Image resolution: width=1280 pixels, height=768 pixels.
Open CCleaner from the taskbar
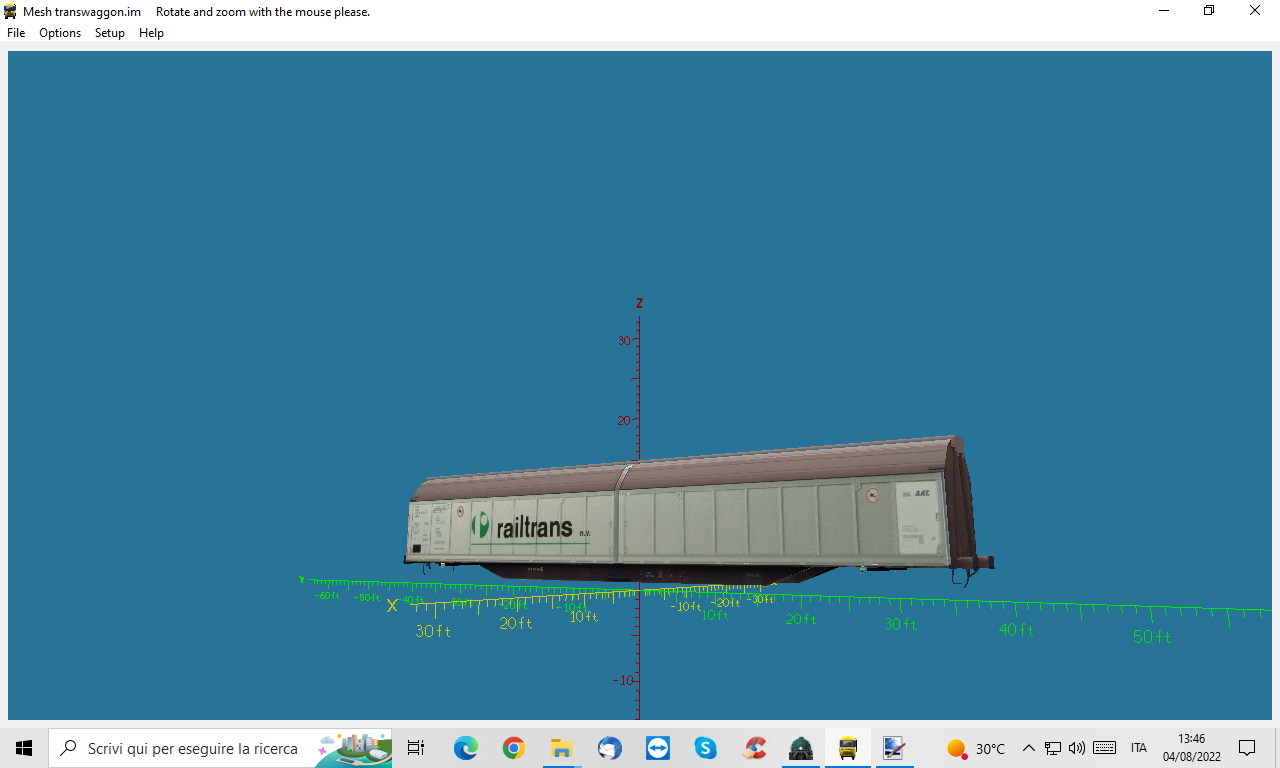(753, 748)
